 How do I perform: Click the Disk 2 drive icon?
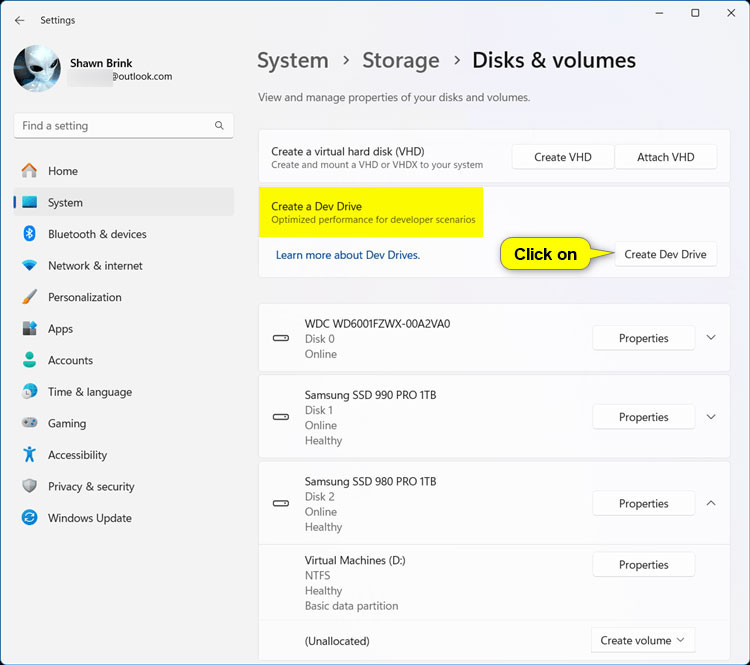(281, 503)
